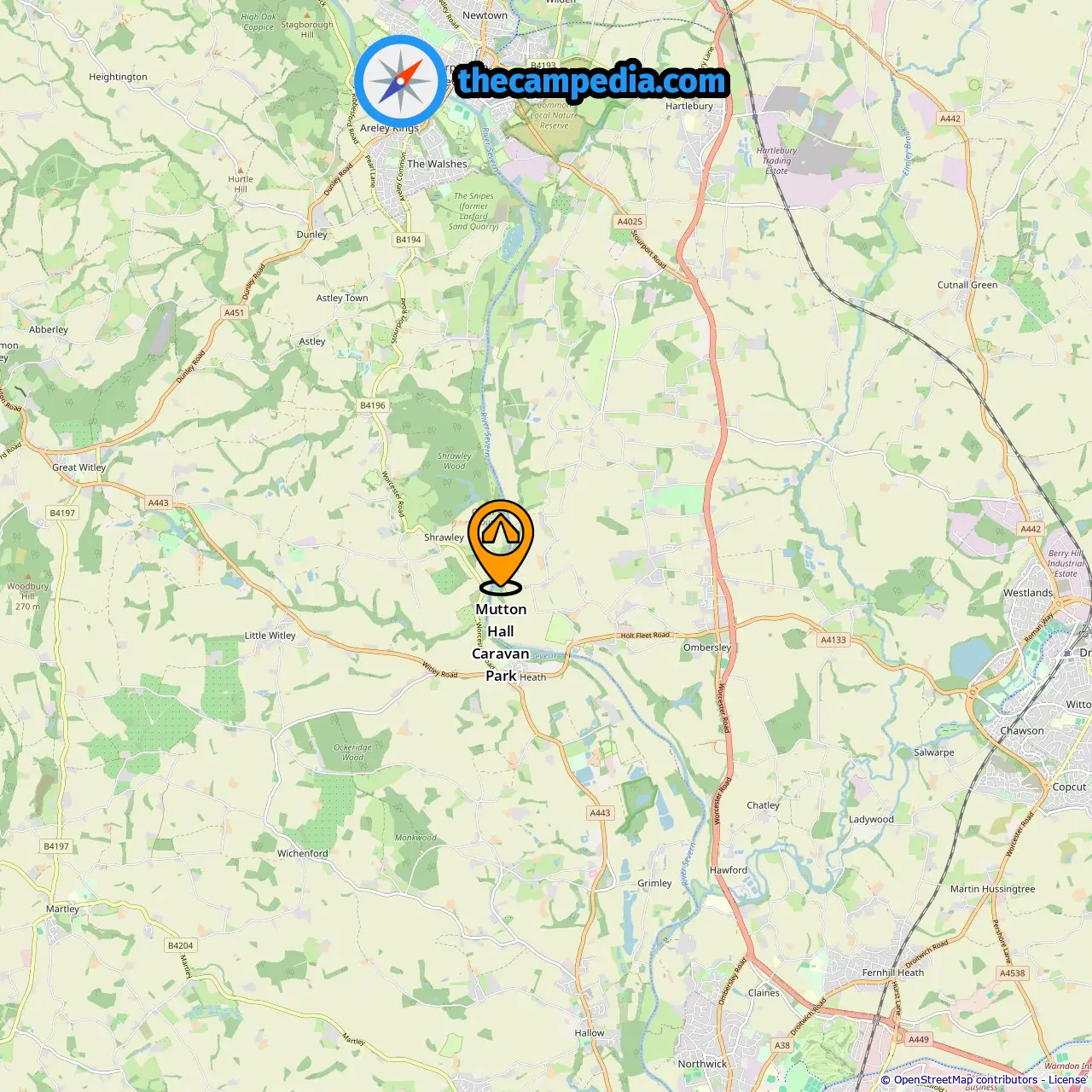This screenshot has height=1092, width=1092.
Task: Select the Hartlebury place label
Action: pyautogui.click(x=689, y=107)
